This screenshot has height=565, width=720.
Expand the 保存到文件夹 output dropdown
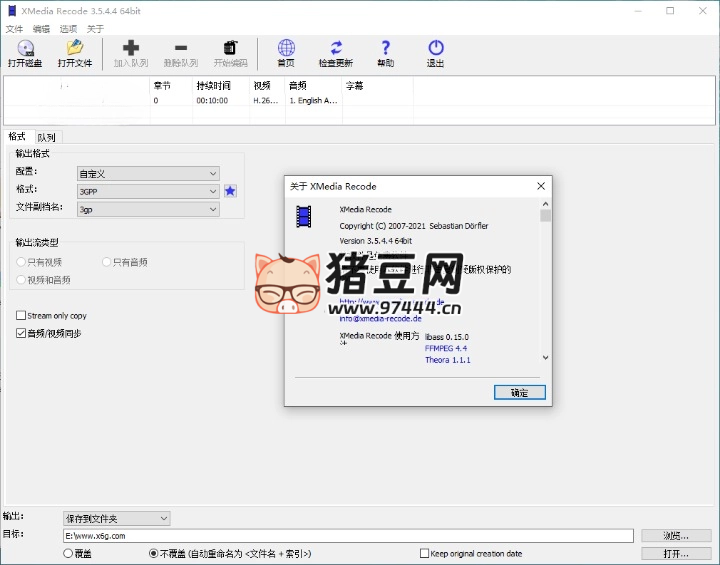point(117,519)
